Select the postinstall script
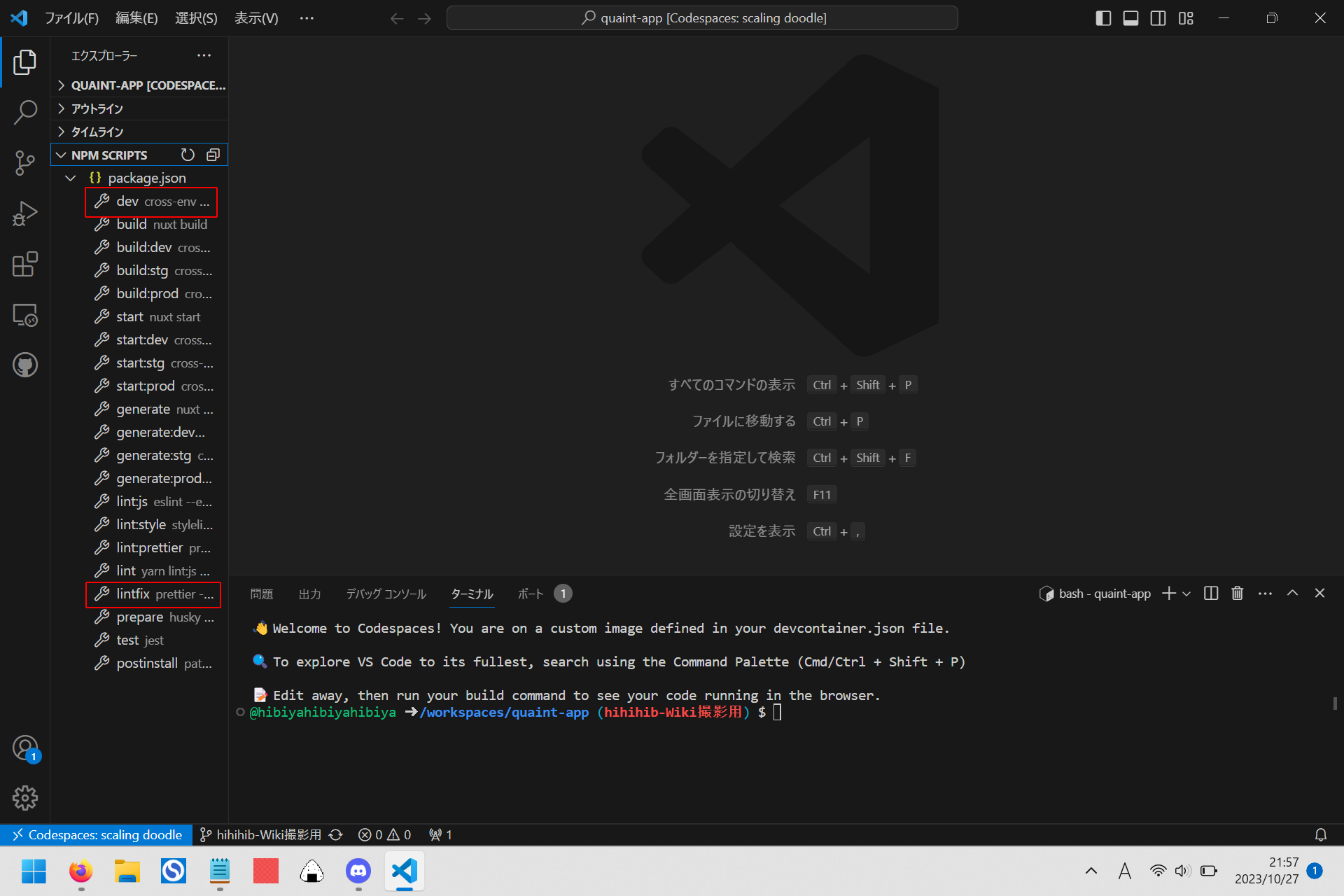The image size is (1344, 896). (x=140, y=663)
